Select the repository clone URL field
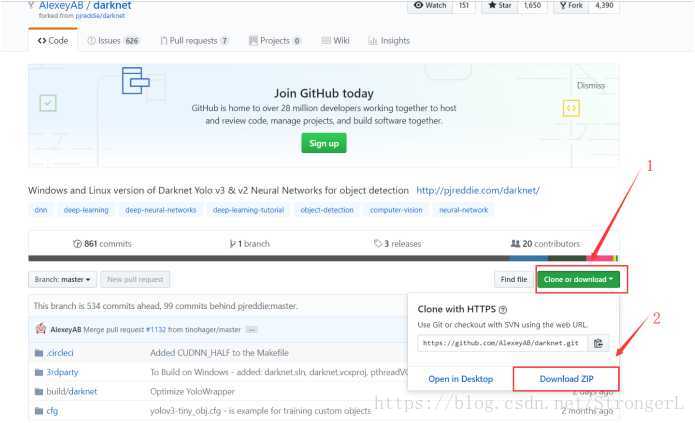The height and width of the screenshot is (423, 695). [502, 343]
